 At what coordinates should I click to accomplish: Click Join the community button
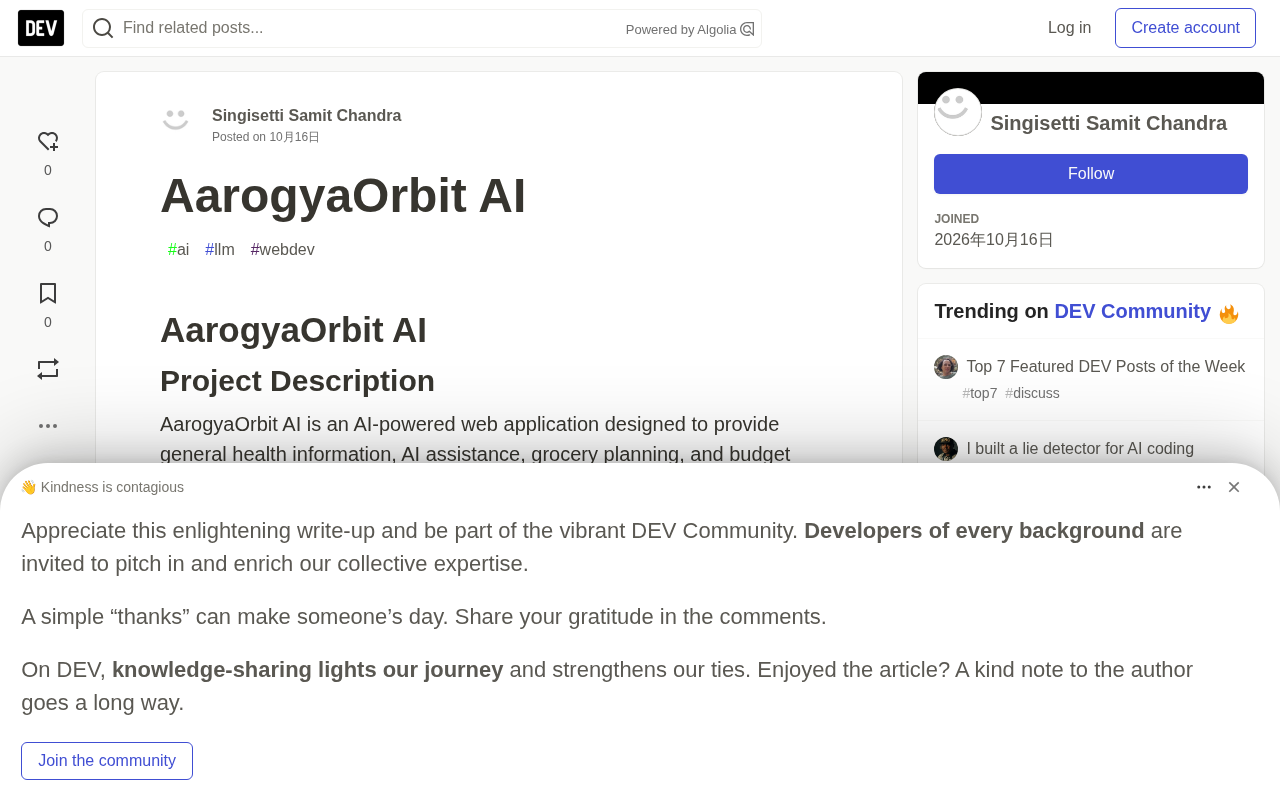tap(107, 761)
